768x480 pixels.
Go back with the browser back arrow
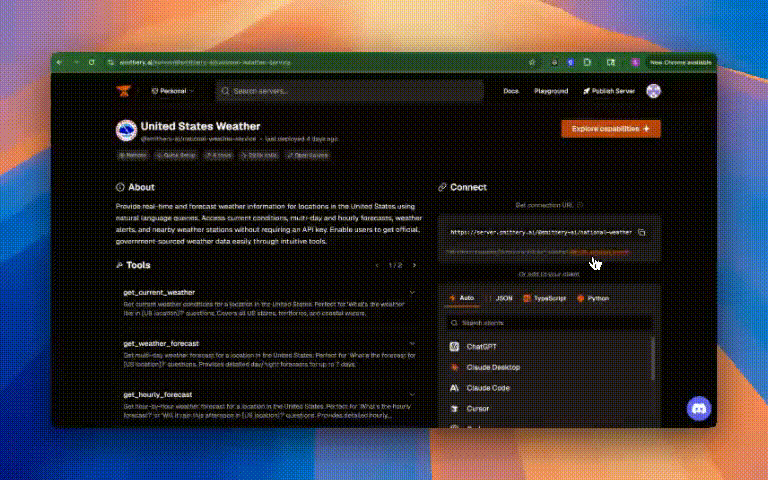coord(59,63)
